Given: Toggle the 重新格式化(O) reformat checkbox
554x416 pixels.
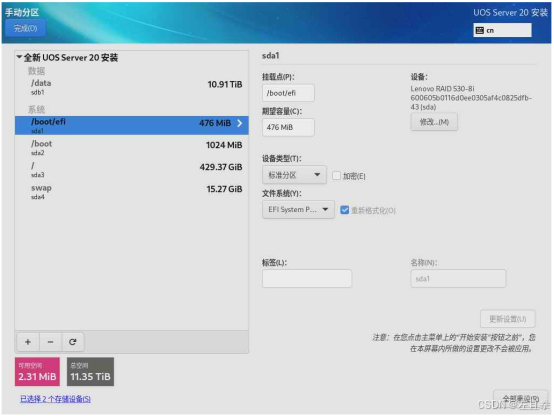Looking at the screenshot, I should click(x=344, y=210).
